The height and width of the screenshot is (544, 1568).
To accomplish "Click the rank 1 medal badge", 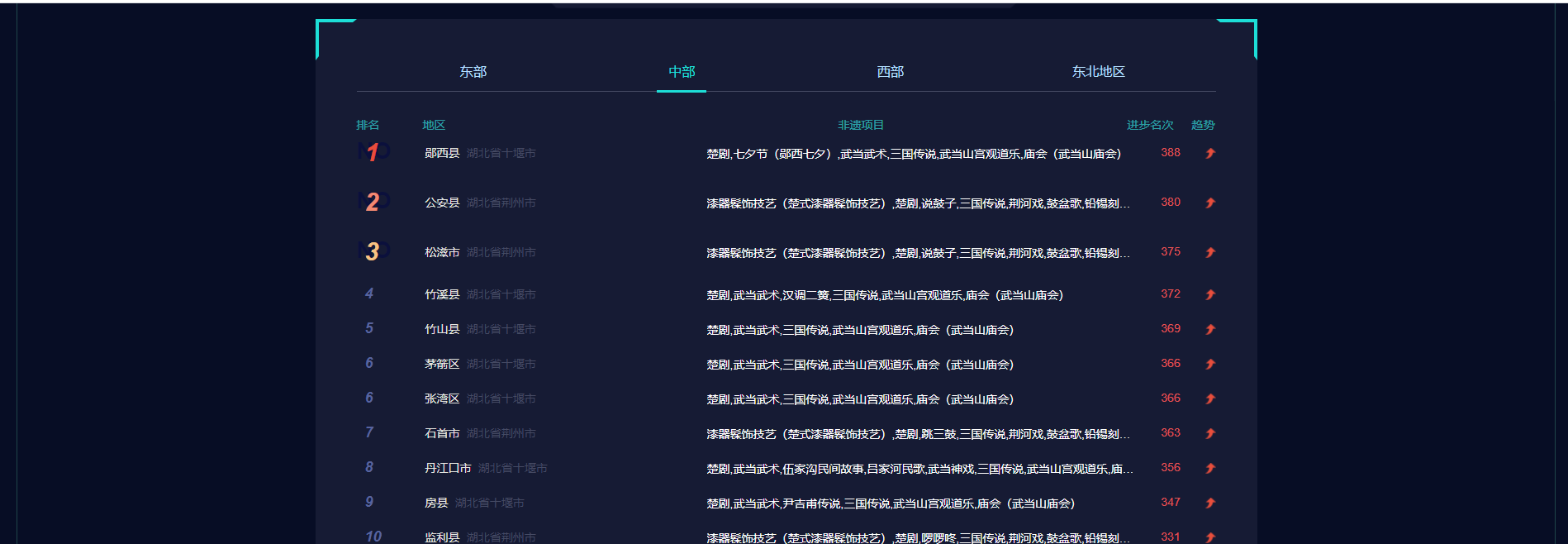I will point(373,152).
